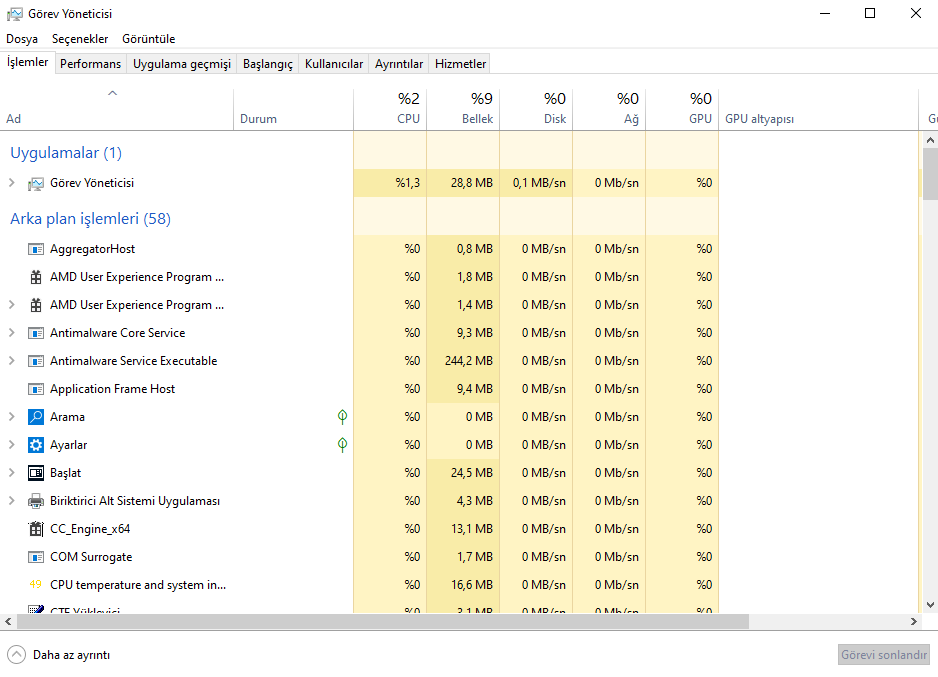Sort by the Bellek column header
Image resolution: width=938 pixels, height=677 pixels.
[463, 109]
